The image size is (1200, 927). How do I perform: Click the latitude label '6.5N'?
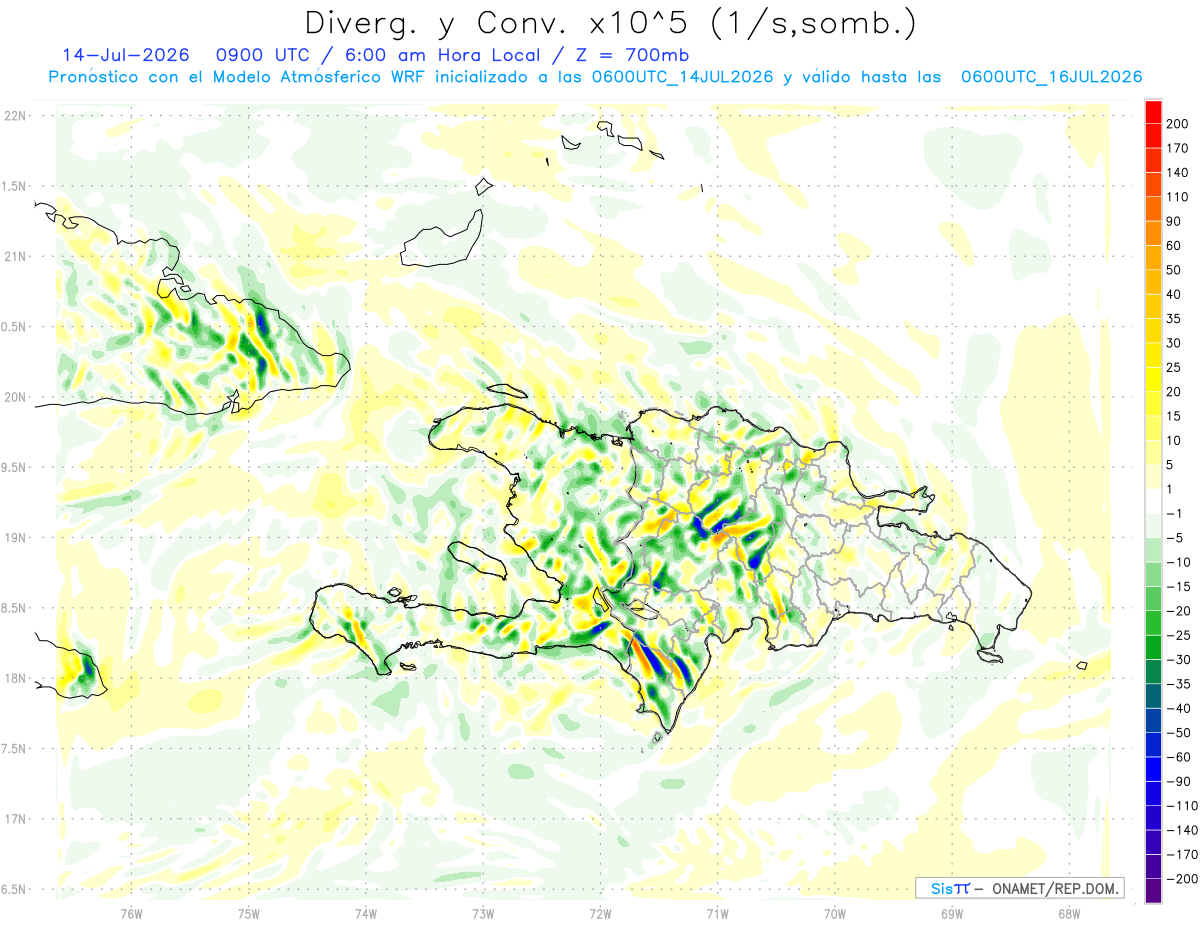pyautogui.click(x=14, y=889)
